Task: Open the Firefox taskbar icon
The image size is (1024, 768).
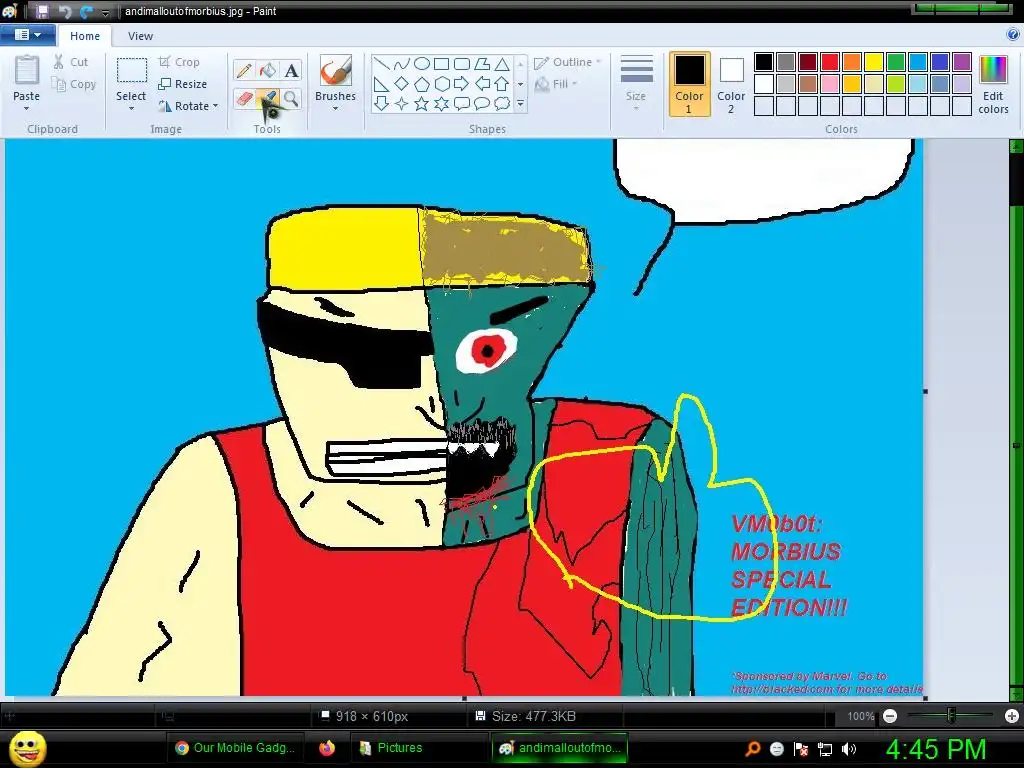Action: click(x=327, y=748)
